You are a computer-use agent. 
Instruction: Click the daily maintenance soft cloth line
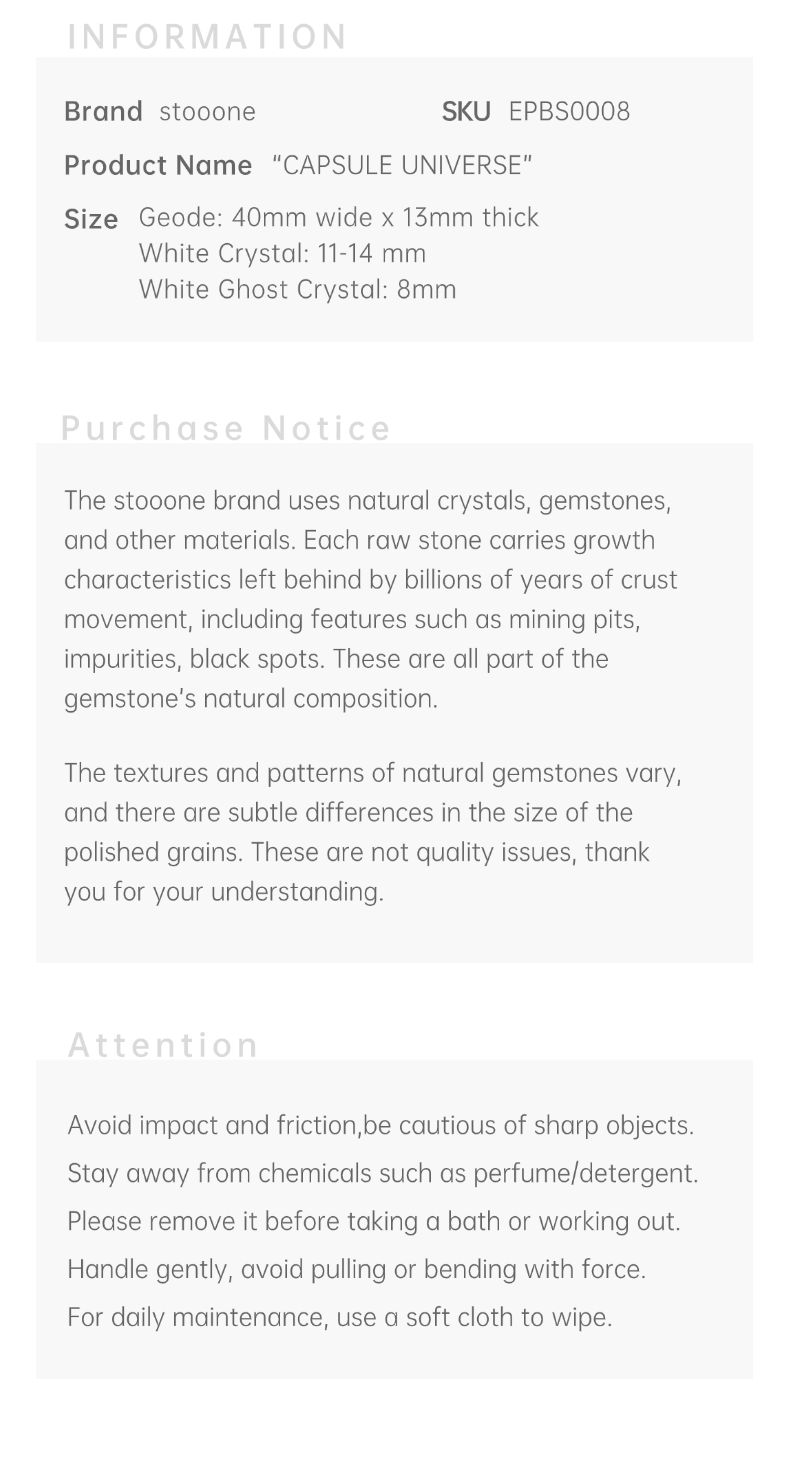tap(339, 1318)
